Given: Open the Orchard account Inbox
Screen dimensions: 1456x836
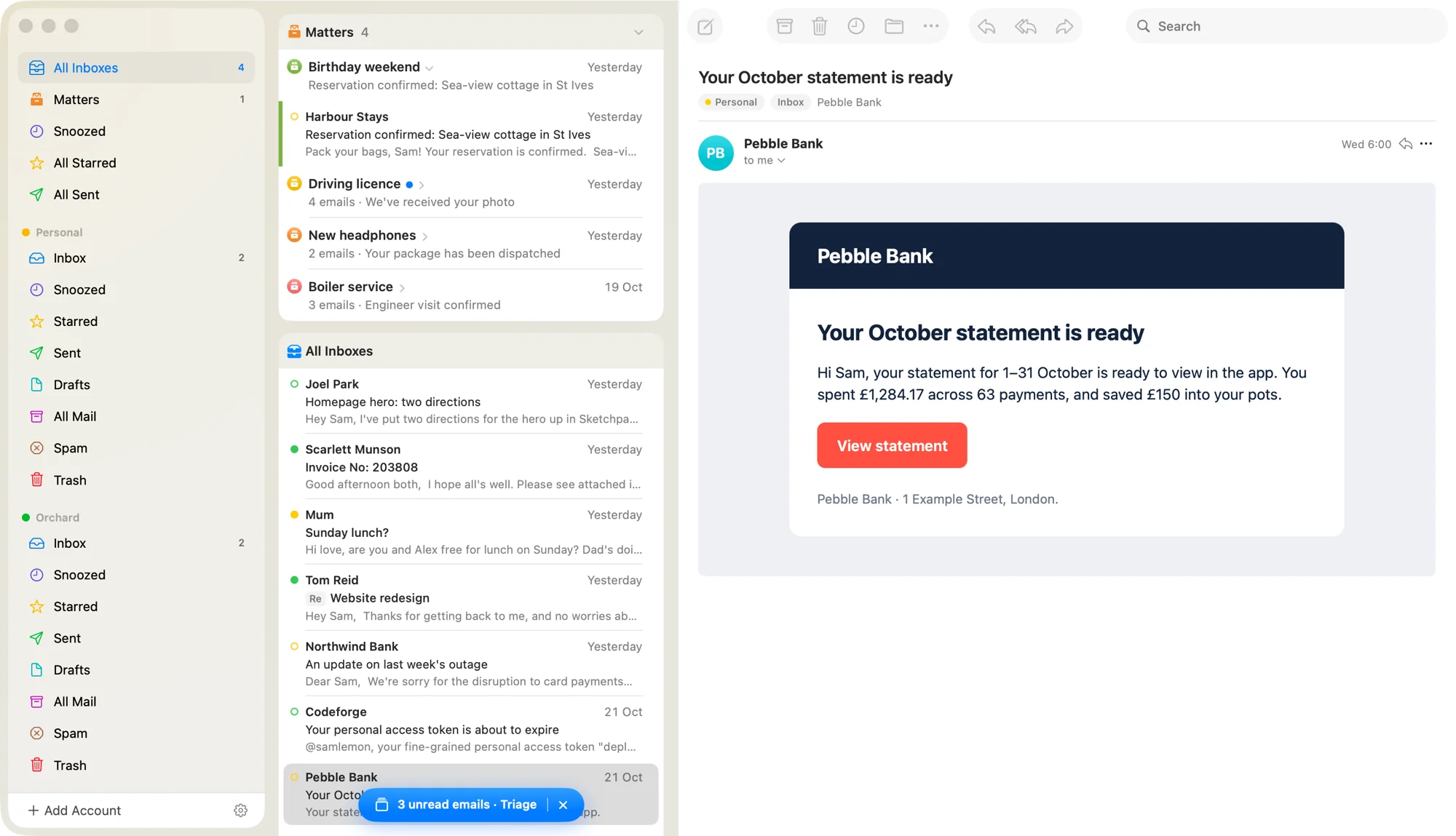Looking at the screenshot, I should (x=136, y=544).
